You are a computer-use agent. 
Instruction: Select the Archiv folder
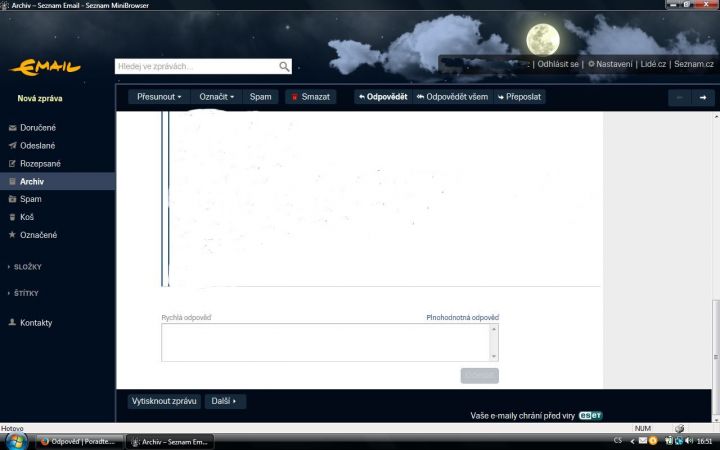(x=57, y=181)
